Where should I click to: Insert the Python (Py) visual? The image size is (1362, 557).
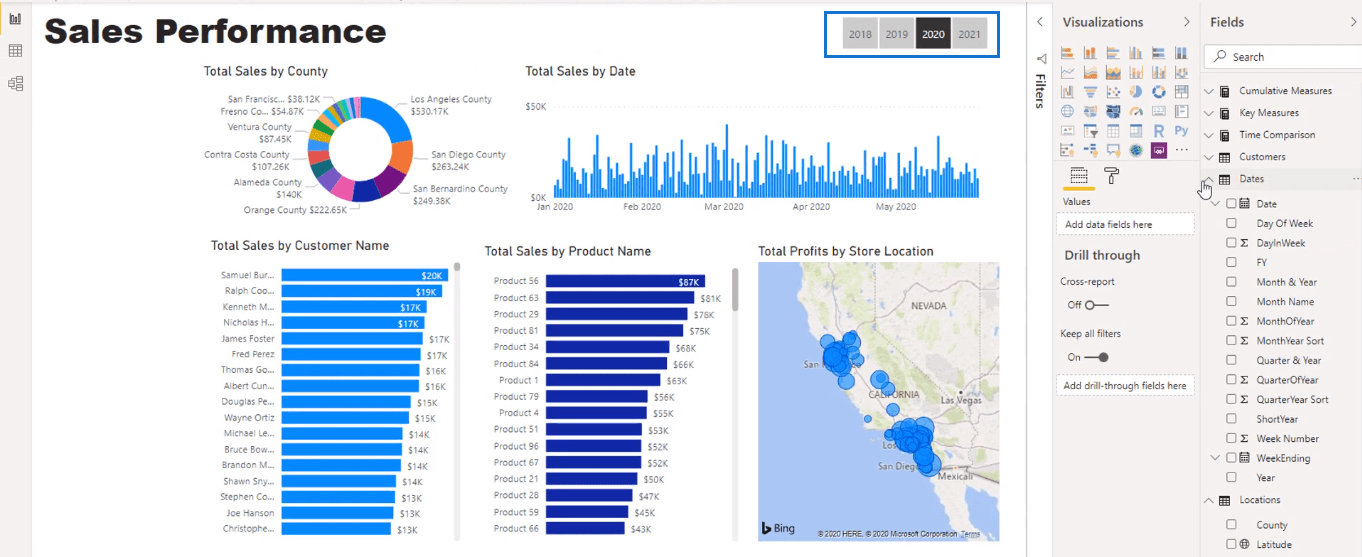click(1182, 130)
